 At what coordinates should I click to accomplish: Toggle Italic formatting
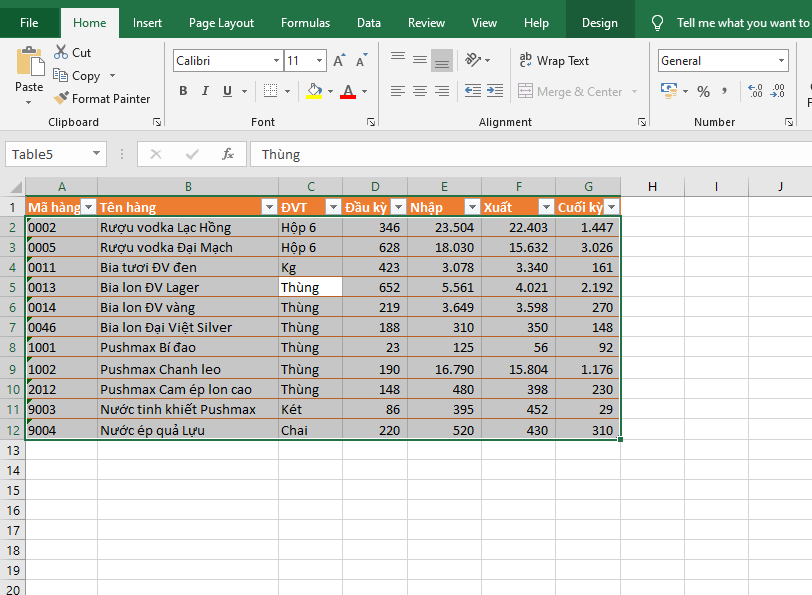coord(206,91)
